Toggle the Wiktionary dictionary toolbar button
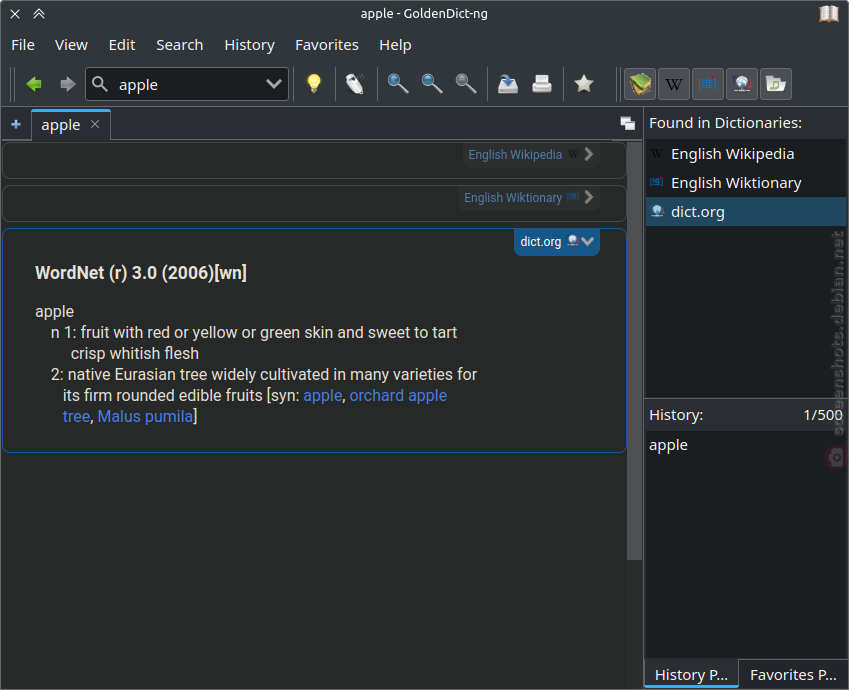Screen dimensions: 849x690 coord(708,84)
